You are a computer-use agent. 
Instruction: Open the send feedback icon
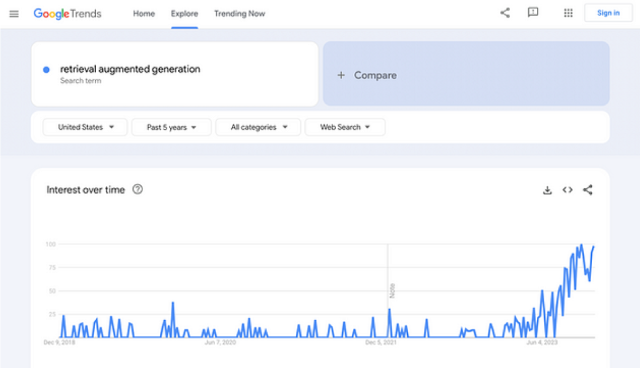[x=533, y=13]
